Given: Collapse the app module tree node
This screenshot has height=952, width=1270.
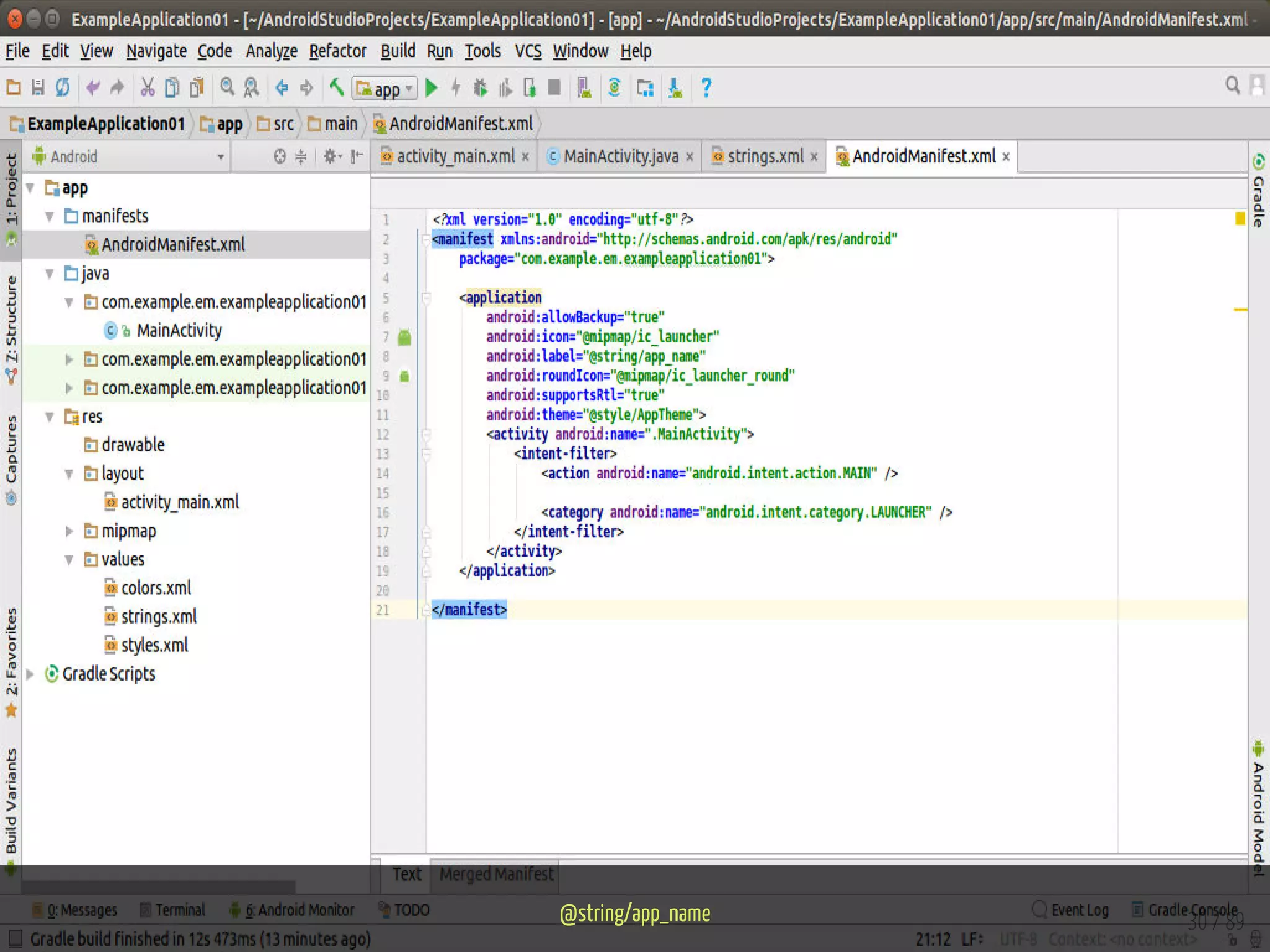Looking at the screenshot, I should [30, 187].
